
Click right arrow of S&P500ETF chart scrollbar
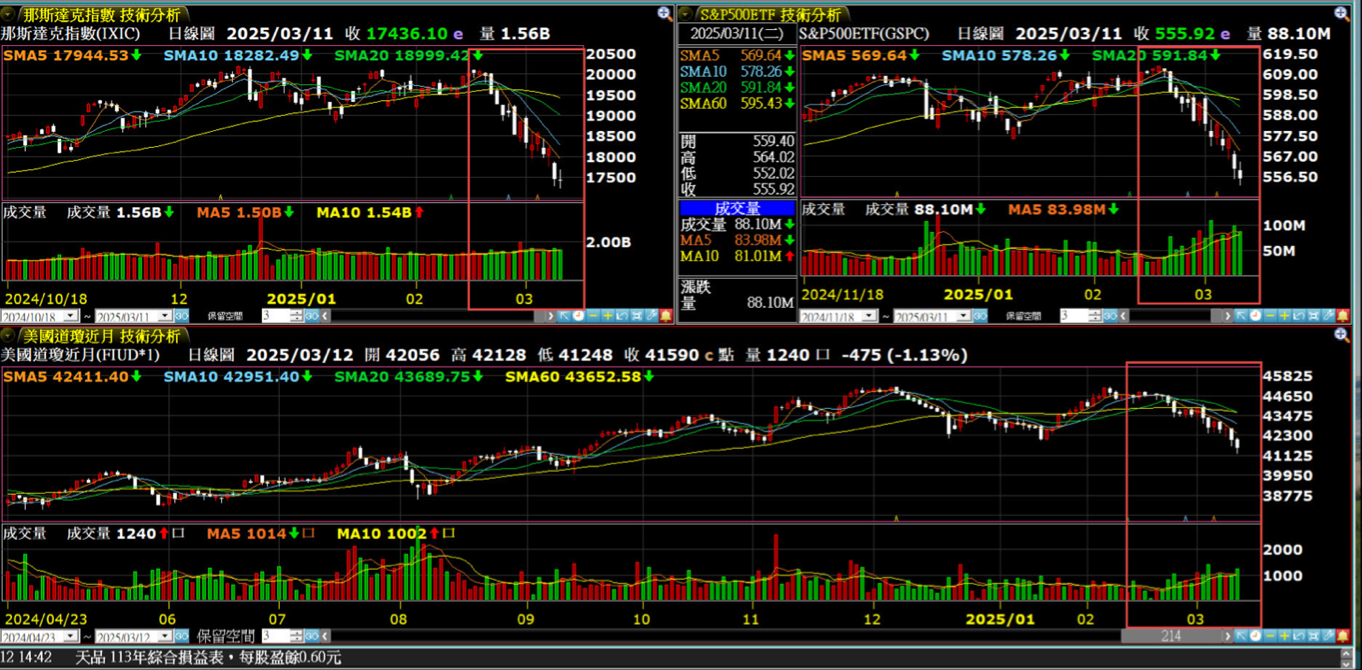(1227, 316)
